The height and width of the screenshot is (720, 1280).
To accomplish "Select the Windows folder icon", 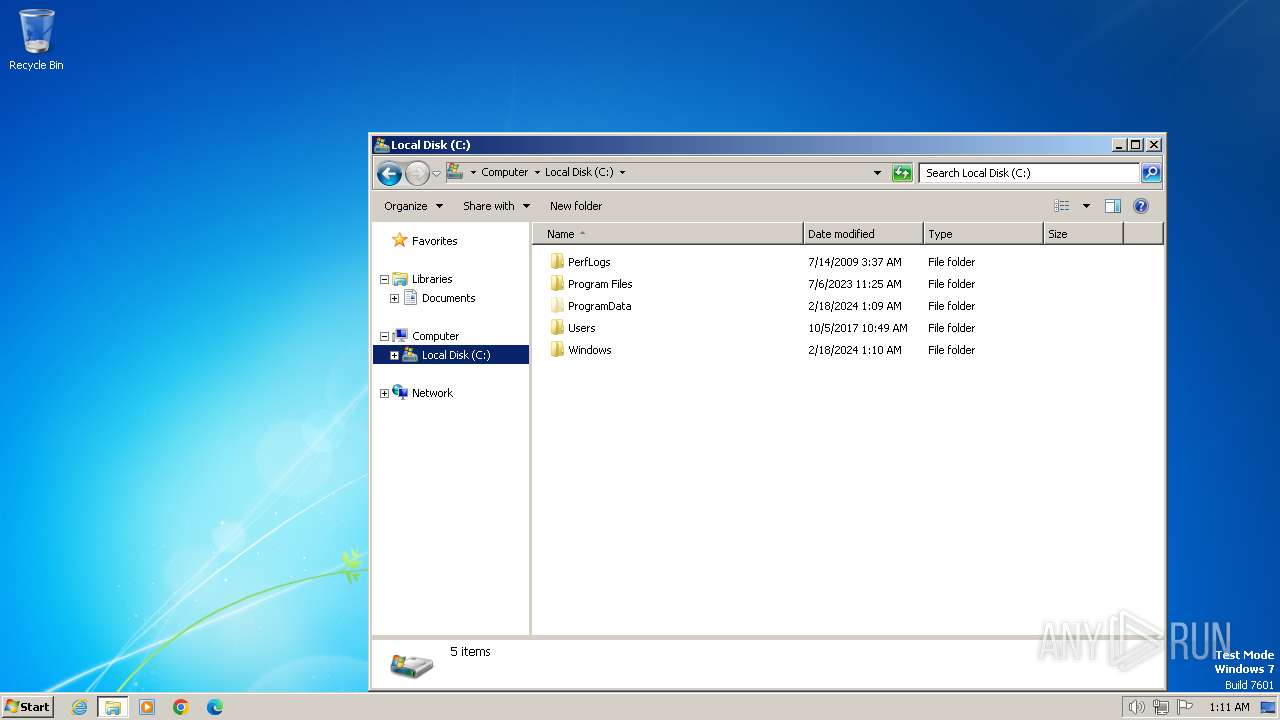I will [x=557, y=350].
